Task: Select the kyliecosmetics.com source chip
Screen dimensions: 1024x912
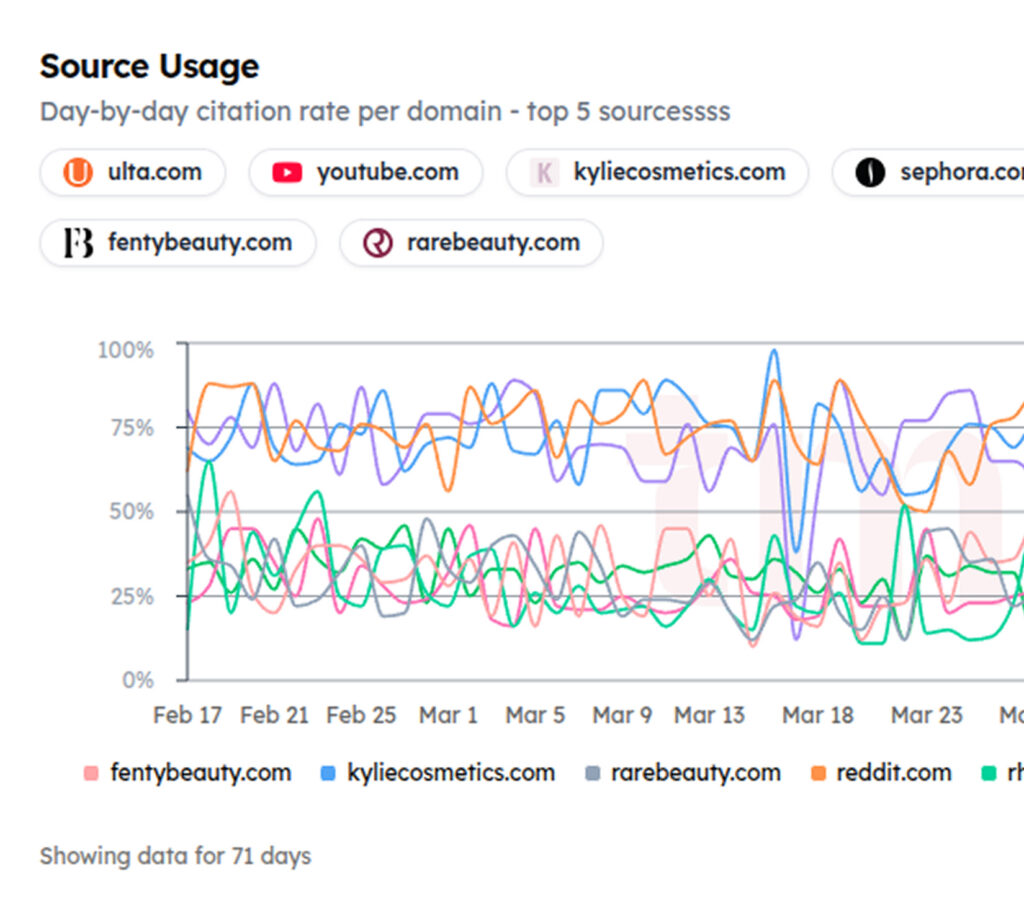Action: coord(657,172)
